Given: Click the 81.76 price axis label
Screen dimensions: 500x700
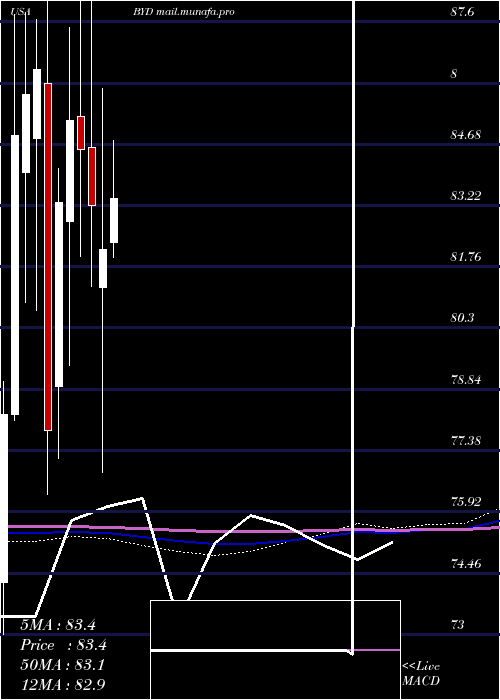Looking at the screenshot, I should [466, 257].
